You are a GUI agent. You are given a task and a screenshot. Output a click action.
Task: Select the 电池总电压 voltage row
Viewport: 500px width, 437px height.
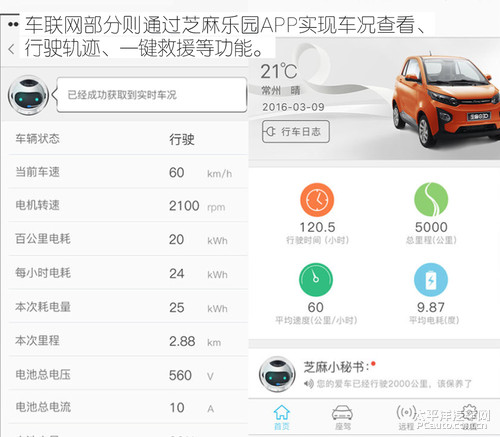pos(128,375)
